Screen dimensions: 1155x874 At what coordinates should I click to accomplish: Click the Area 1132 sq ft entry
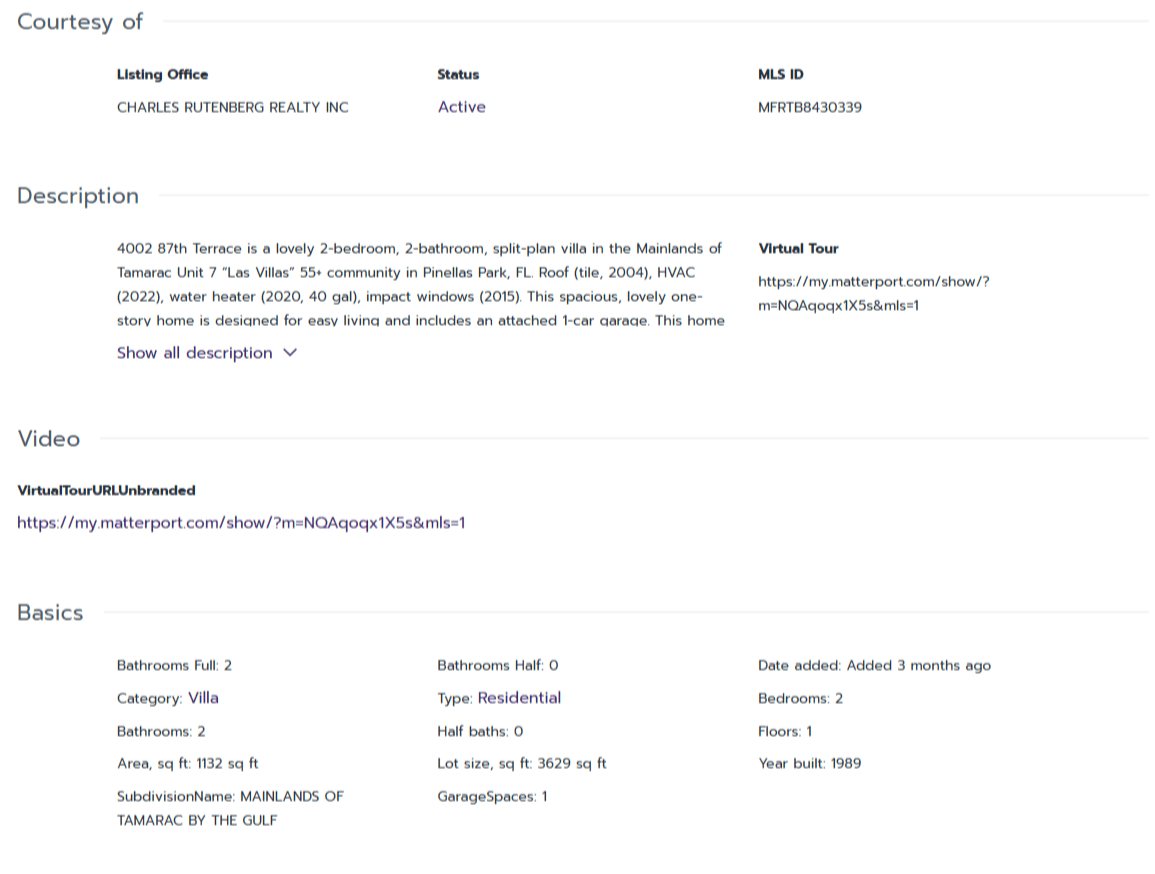pos(187,764)
